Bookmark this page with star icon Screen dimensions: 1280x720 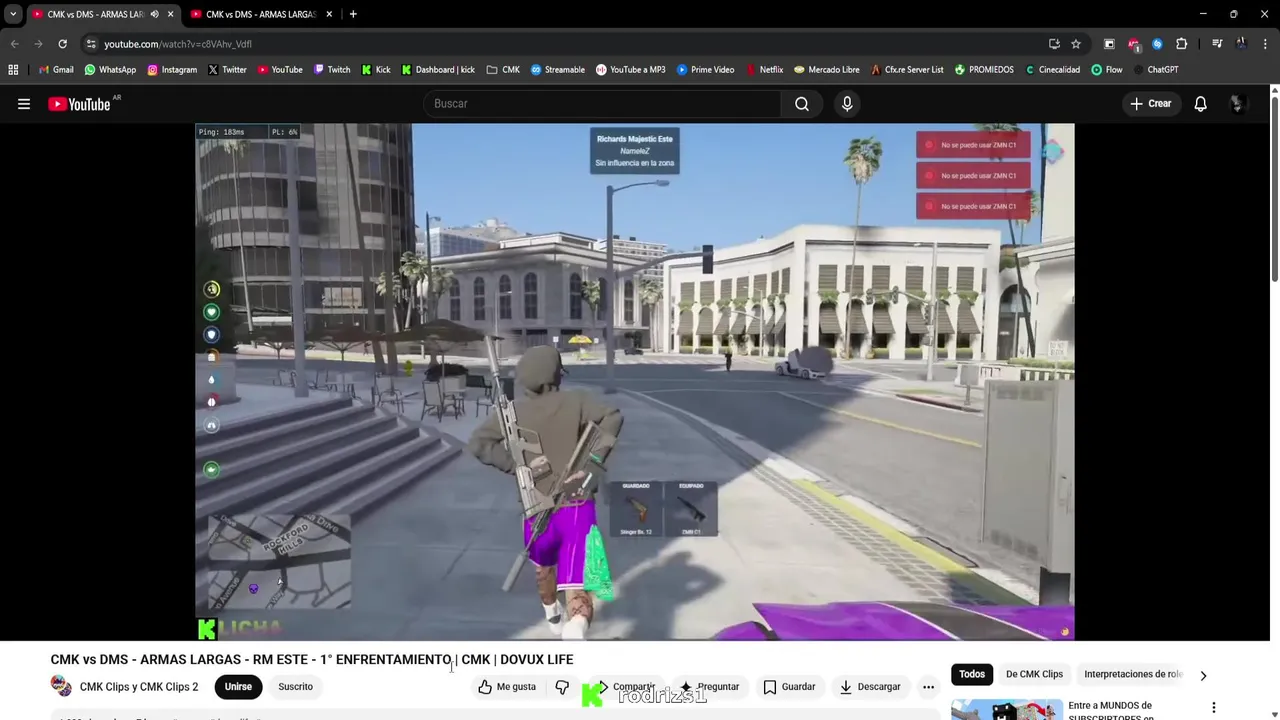[x=1076, y=44]
